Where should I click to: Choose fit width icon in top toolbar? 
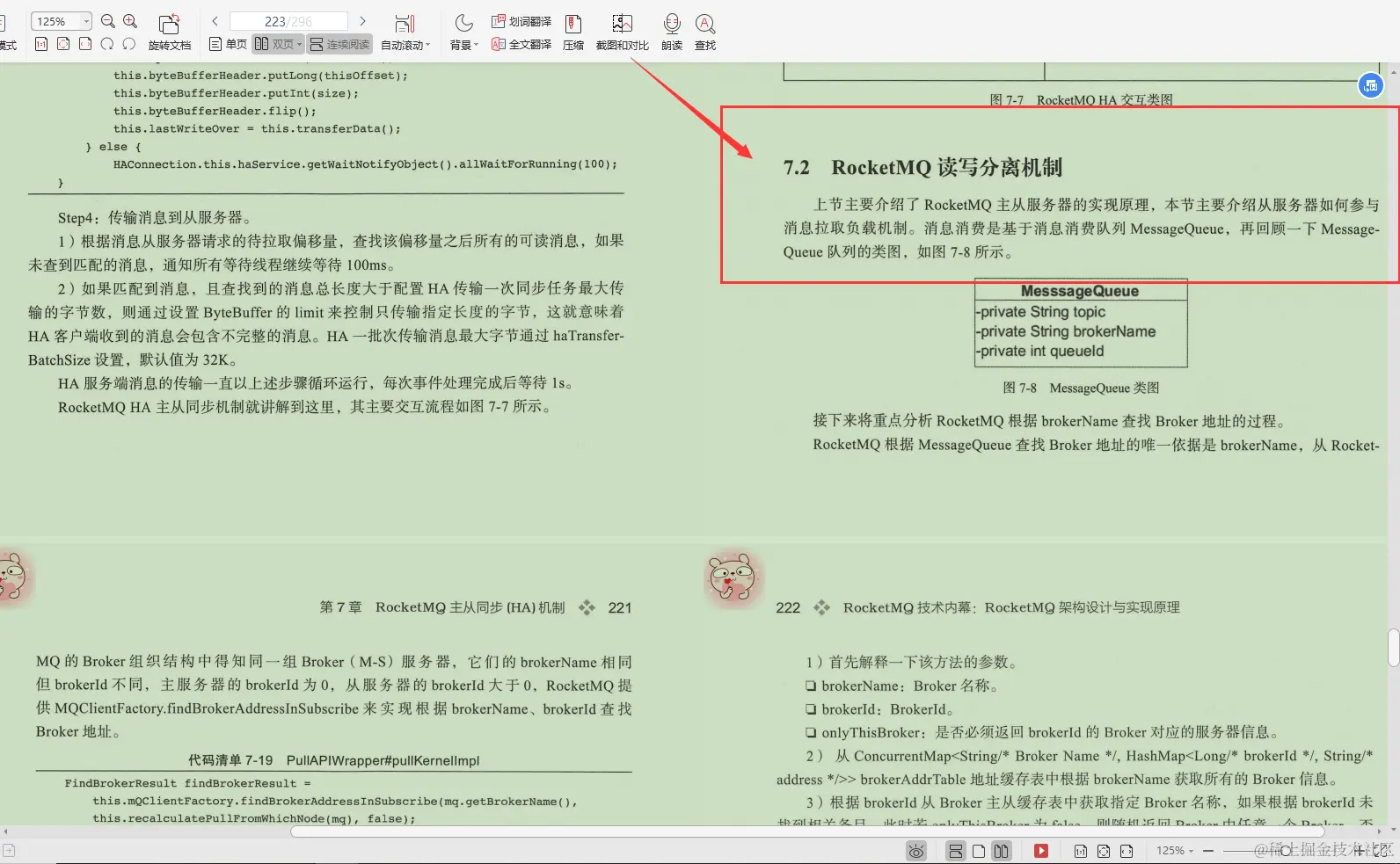(85, 44)
